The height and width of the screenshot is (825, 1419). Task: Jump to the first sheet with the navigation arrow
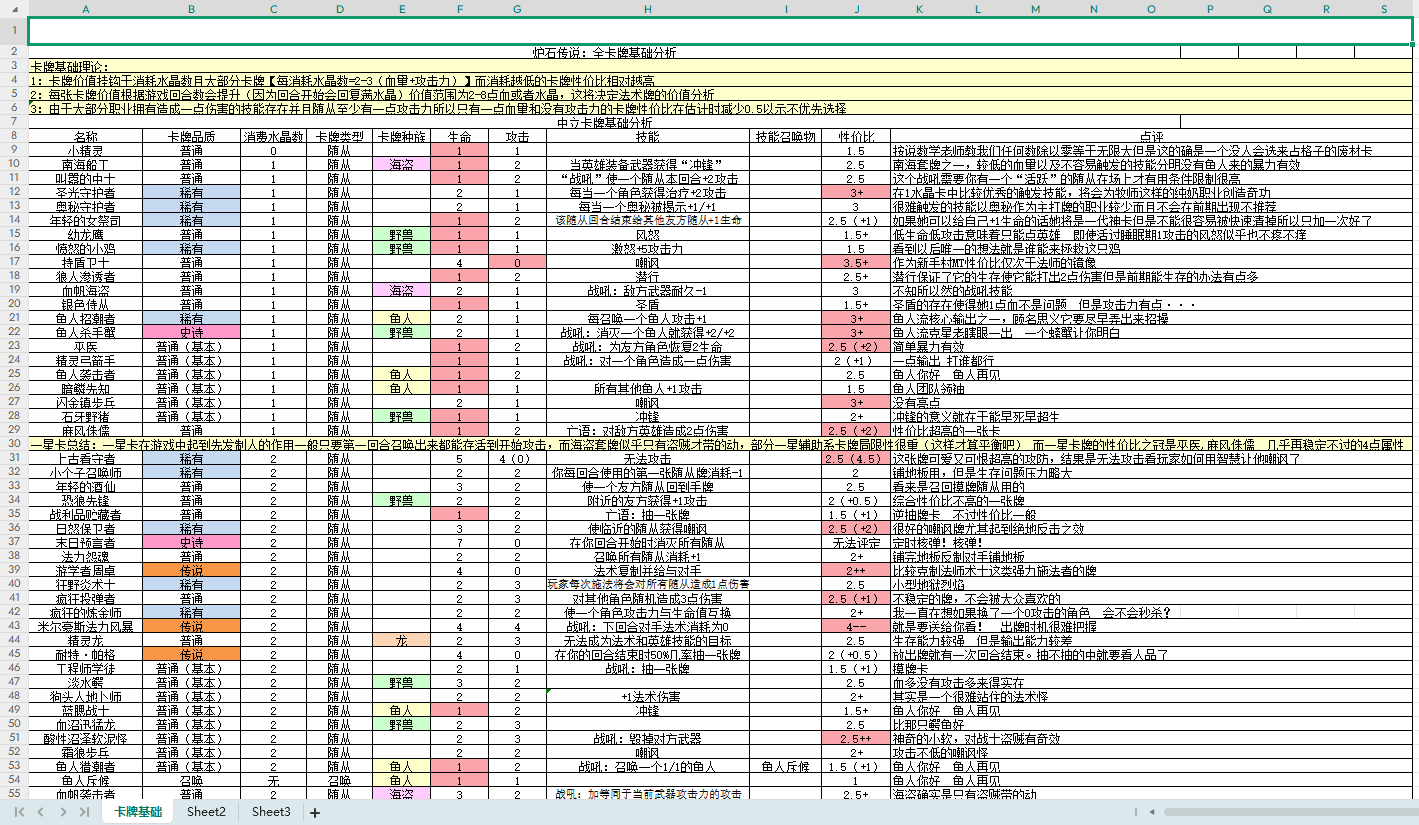(21, 812)
